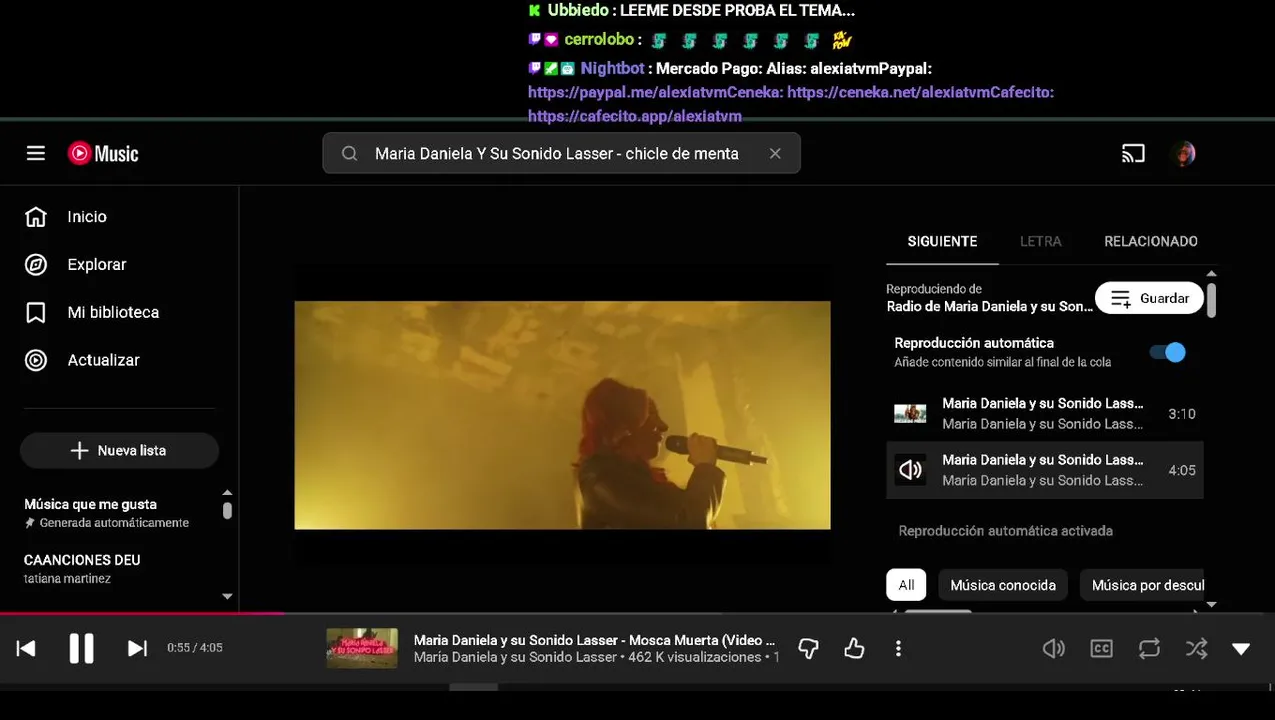Click the music video player area

(x=562, y=415)
